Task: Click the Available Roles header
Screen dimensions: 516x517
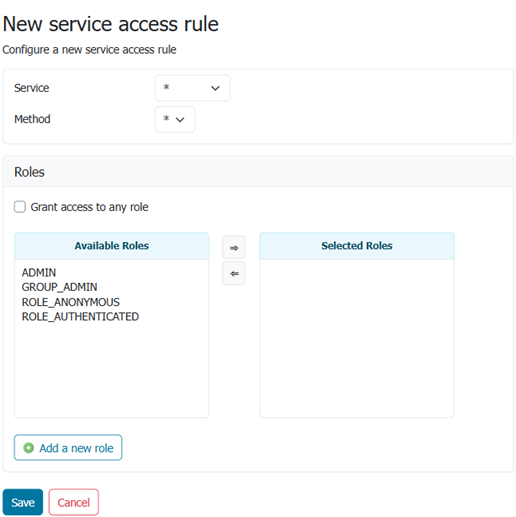Action: tap(112, 246)
